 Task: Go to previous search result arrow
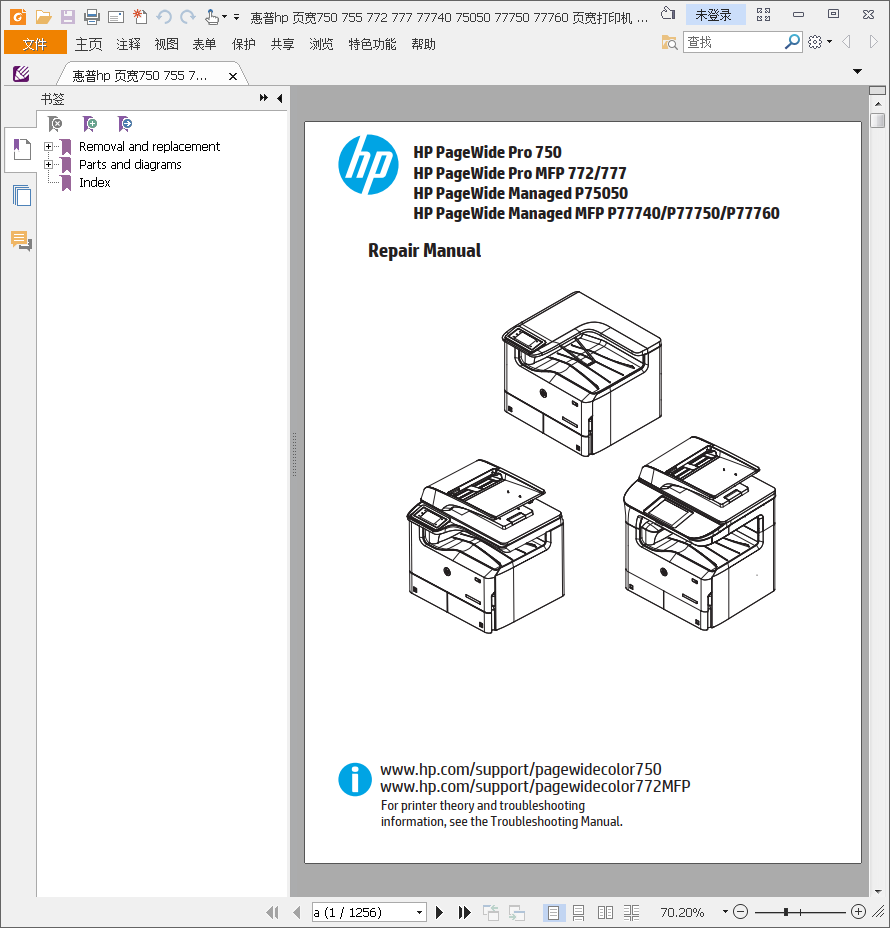pos(847,41)
